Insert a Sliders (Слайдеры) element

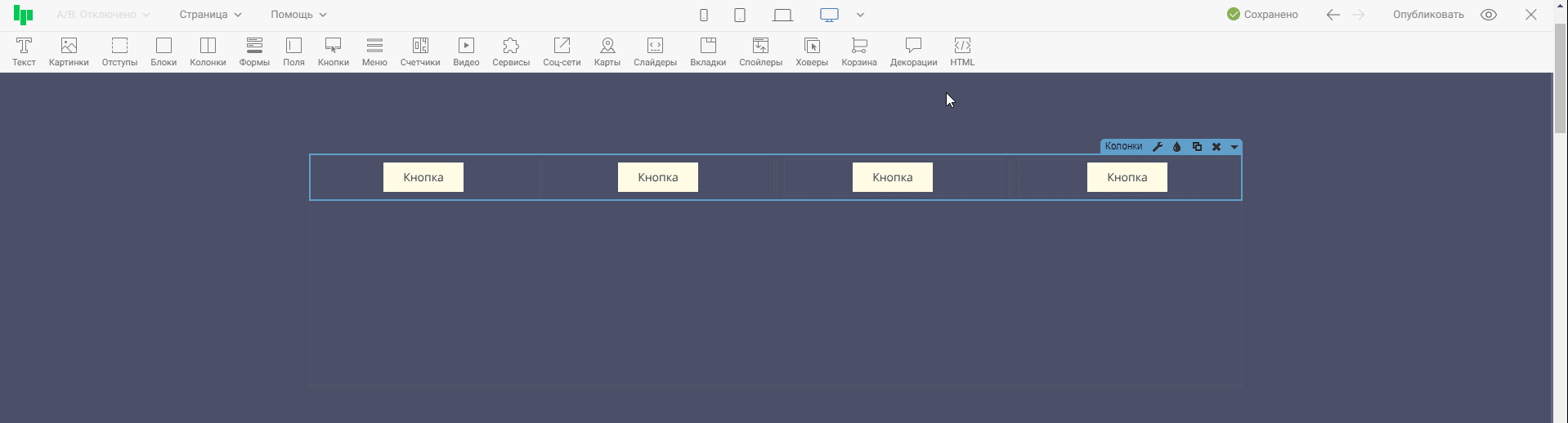655,51
